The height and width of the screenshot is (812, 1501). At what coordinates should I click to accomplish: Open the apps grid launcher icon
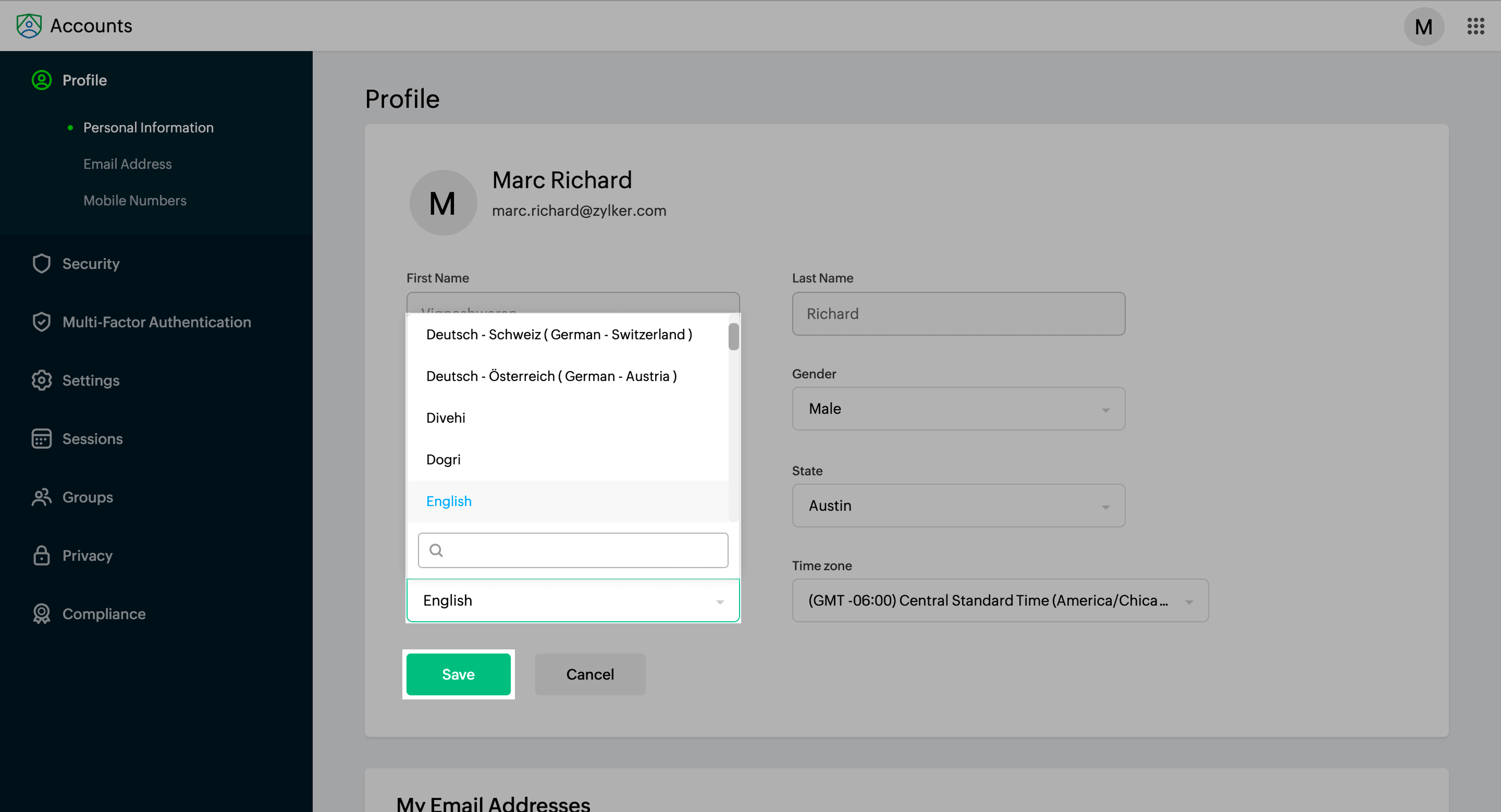(x=1475, y=26)
